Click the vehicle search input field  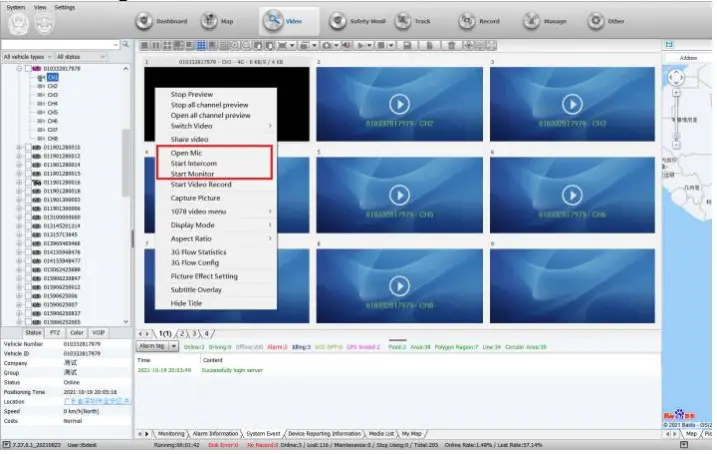tap(60, 44)
